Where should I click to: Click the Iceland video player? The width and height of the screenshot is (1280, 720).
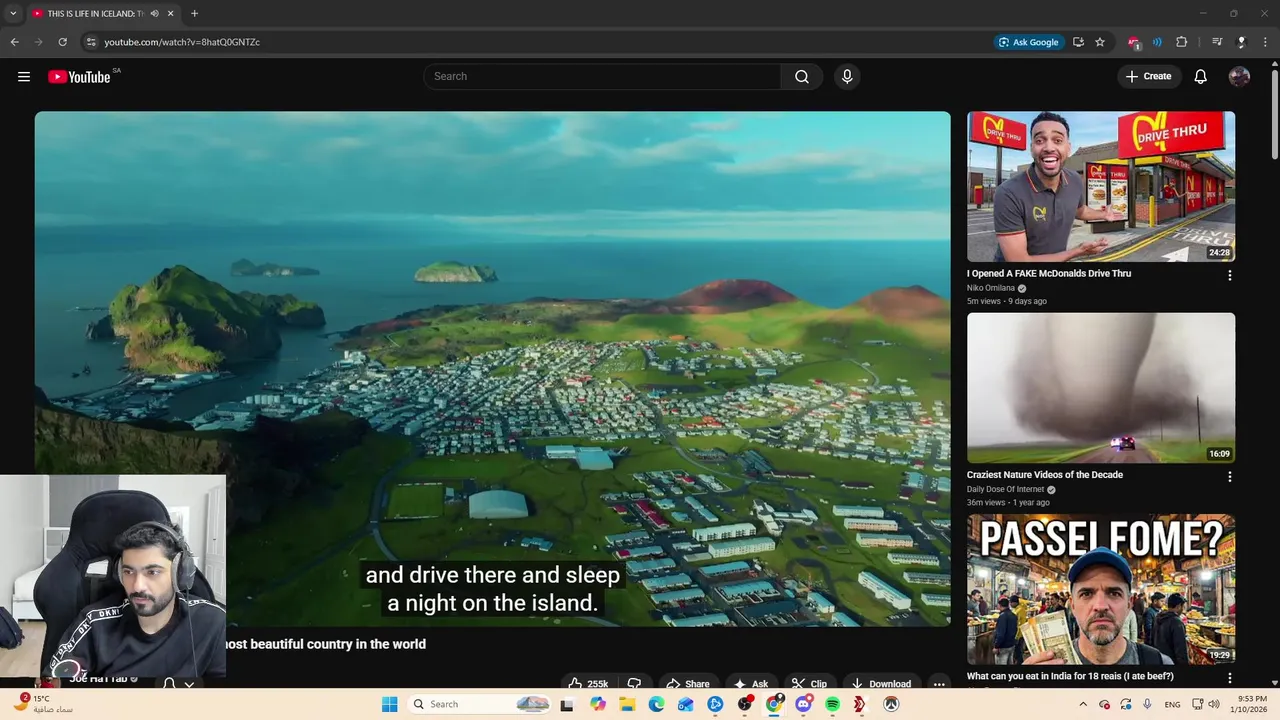pyautogui.click(x=492, y=368)
